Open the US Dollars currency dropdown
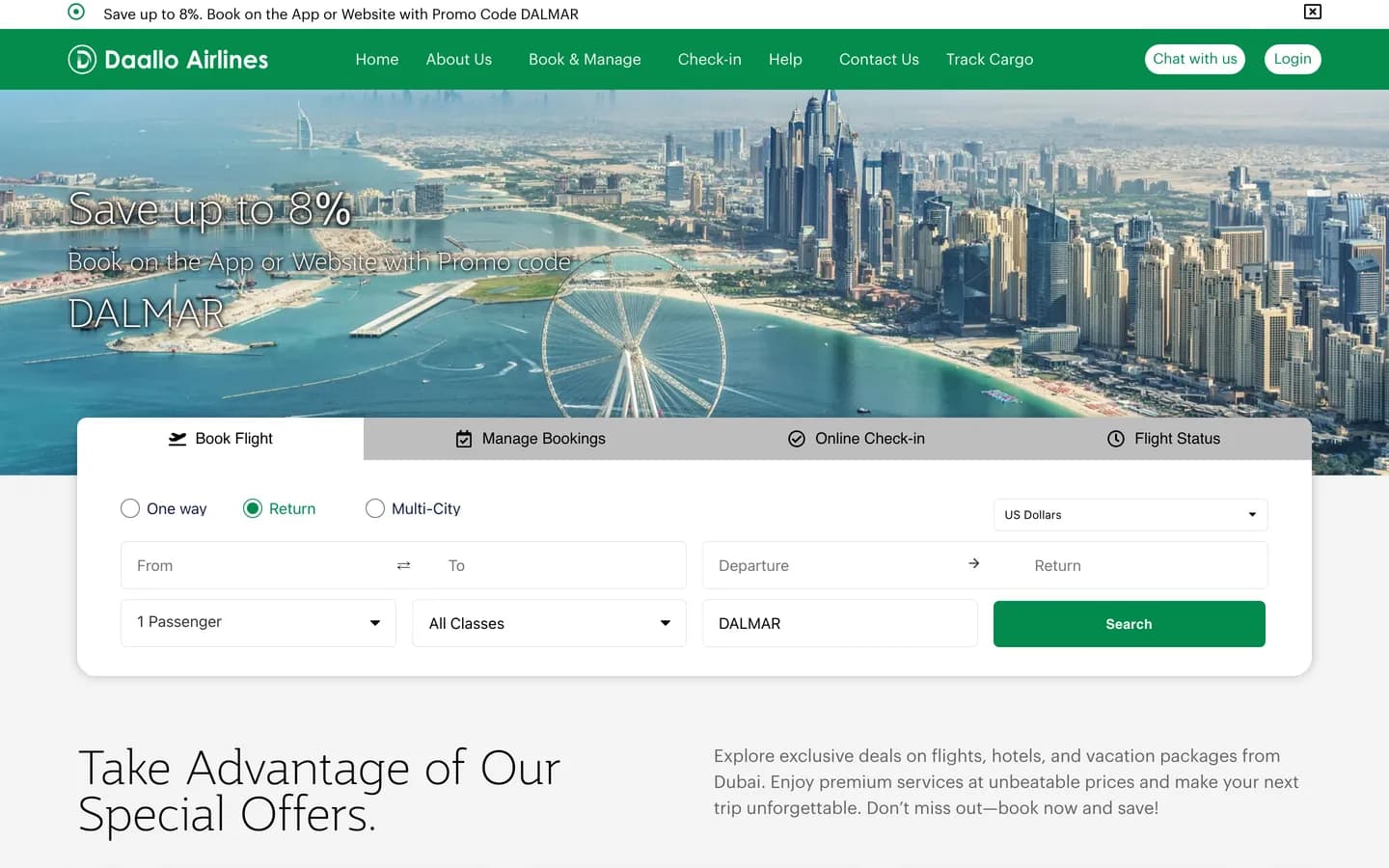The image size is (1389, 868). point(1130,515)
